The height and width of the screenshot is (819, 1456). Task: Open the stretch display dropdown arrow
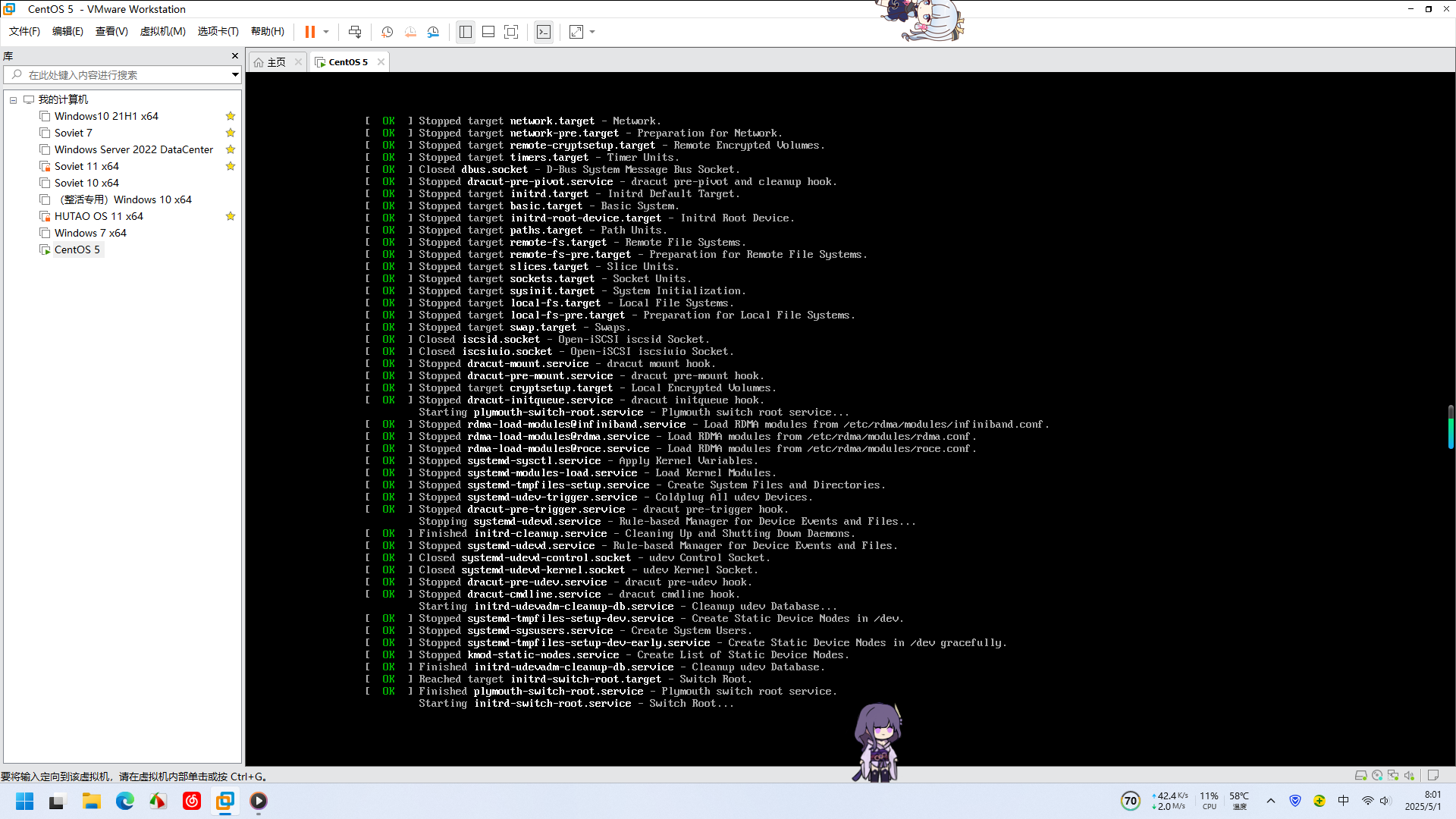592,32
